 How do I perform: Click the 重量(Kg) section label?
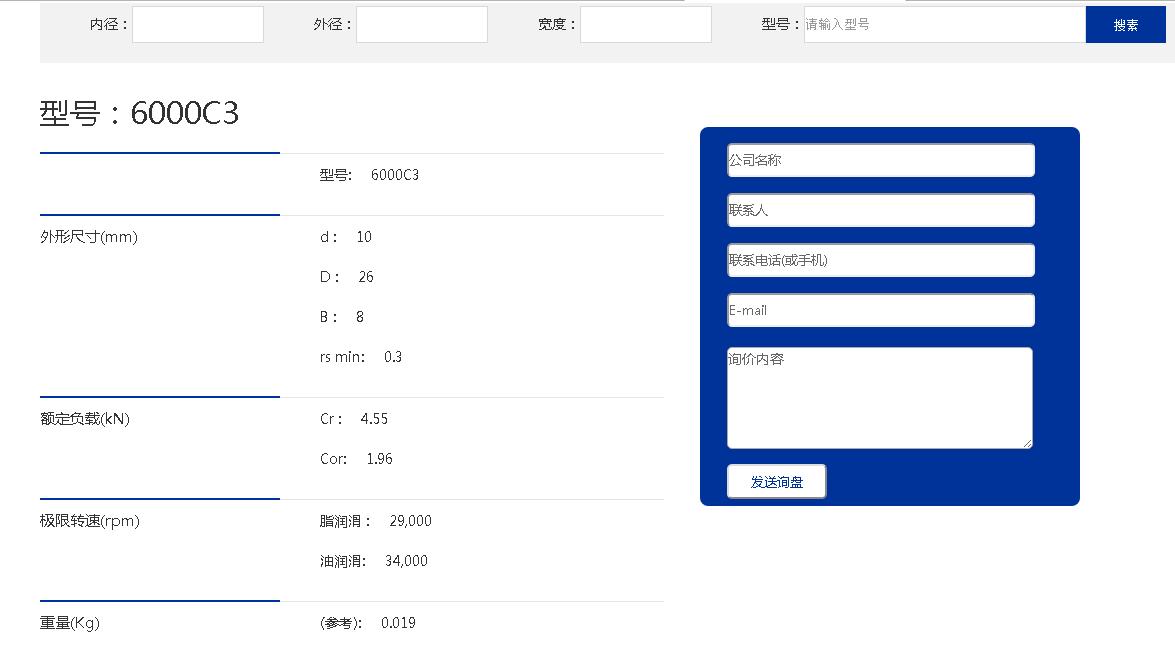click(70, 623)
